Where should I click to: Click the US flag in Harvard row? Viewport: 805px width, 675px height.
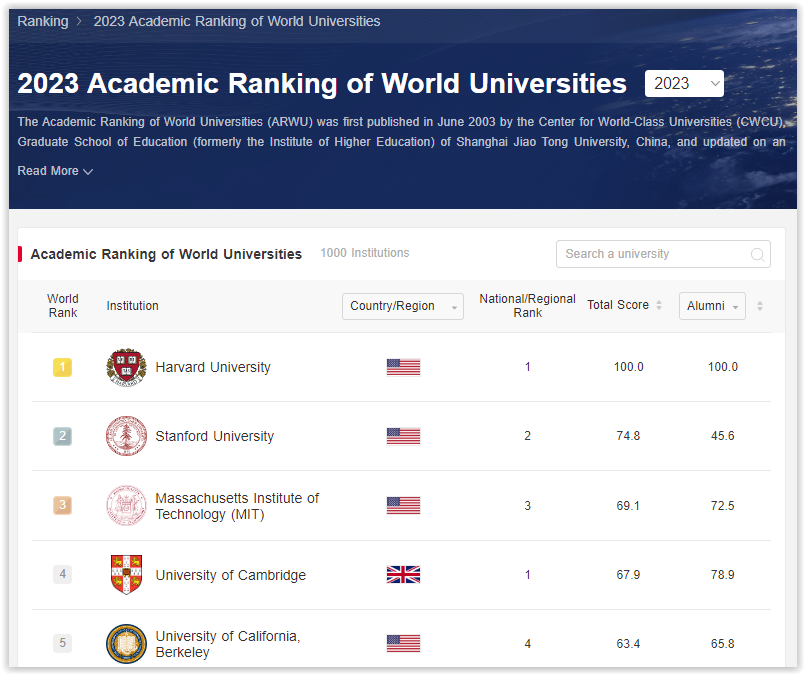[x=403, y=367]
